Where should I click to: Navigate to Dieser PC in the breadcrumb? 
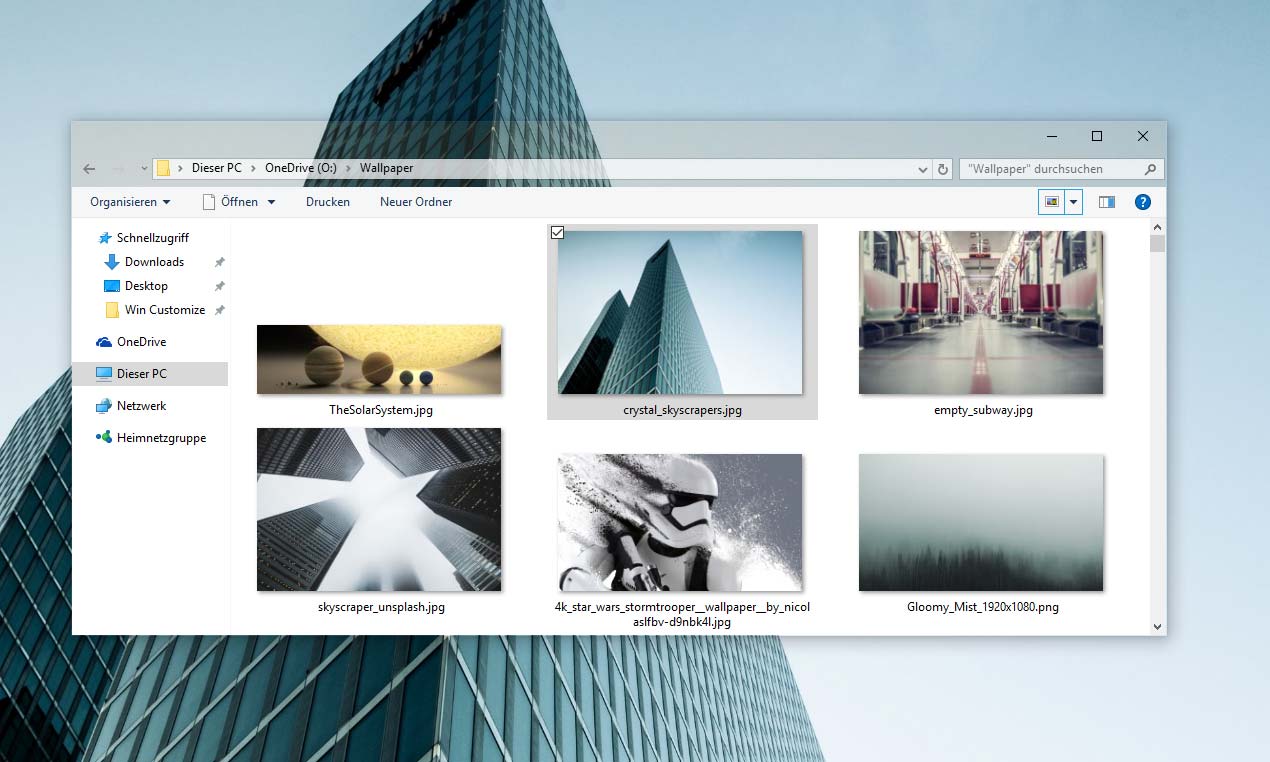coord(216,168)
